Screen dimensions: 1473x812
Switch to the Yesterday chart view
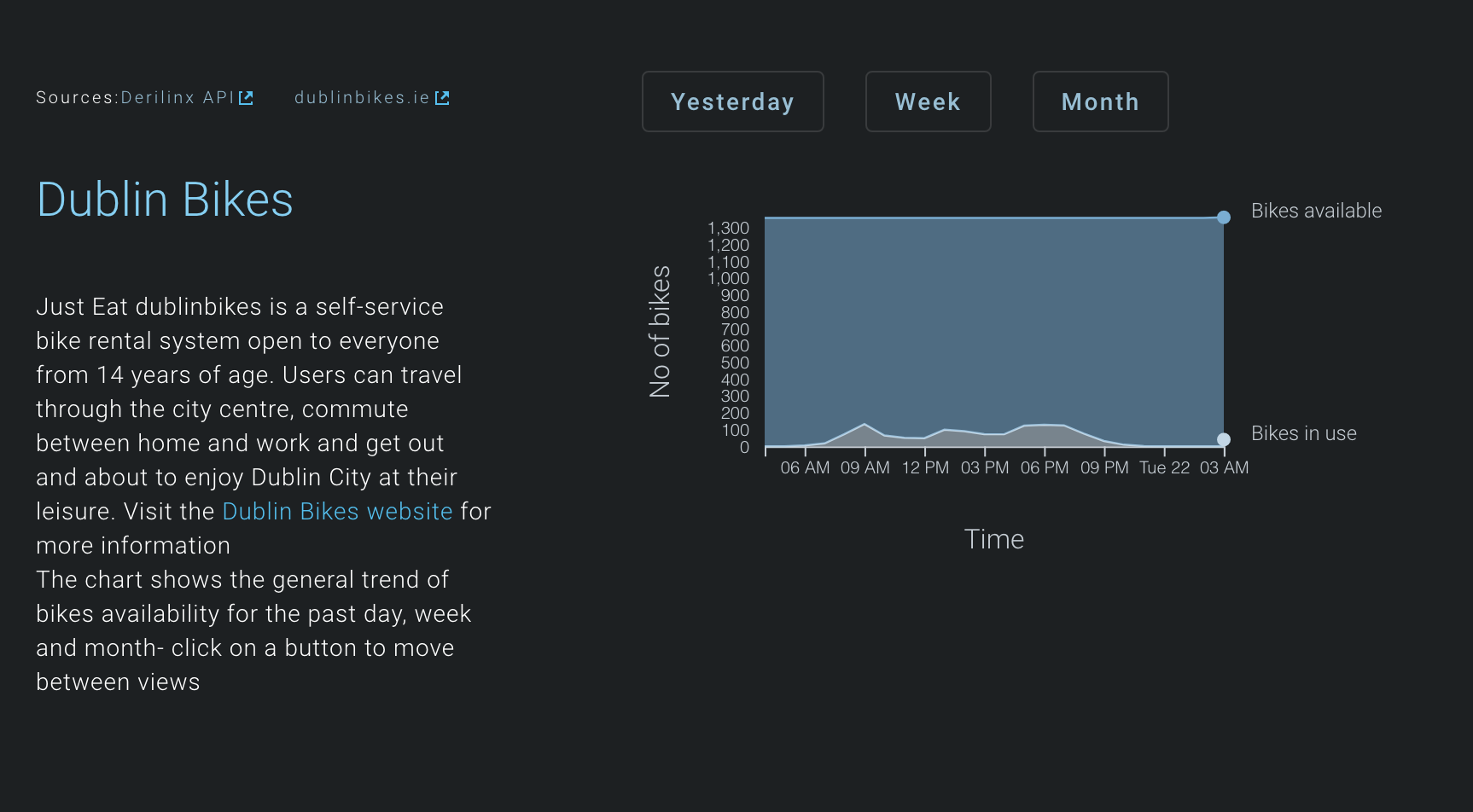[732, 101]
